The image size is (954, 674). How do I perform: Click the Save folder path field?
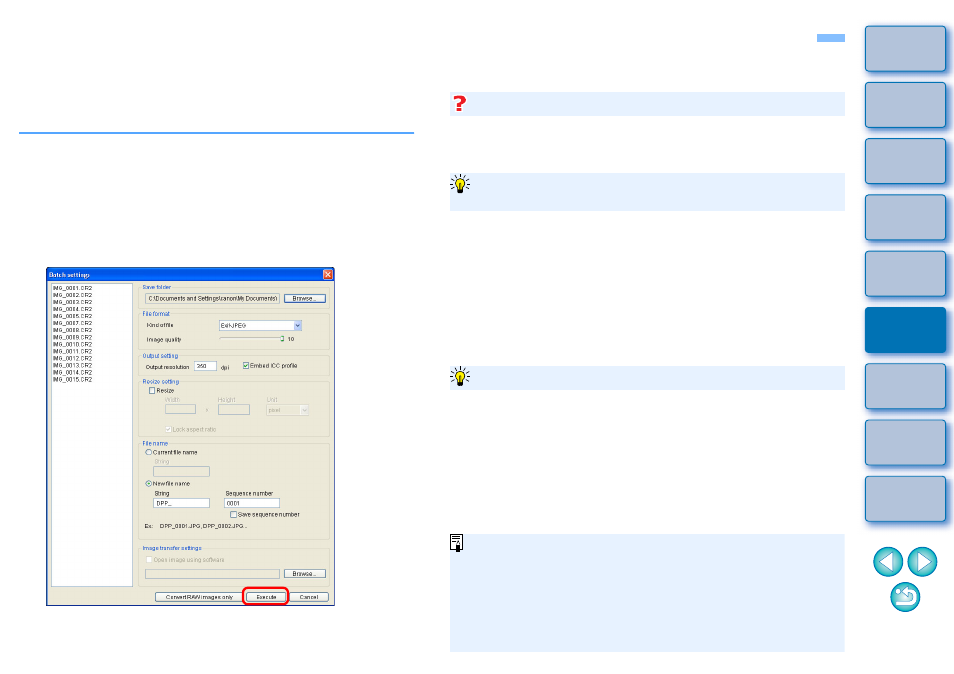coord(212,299)
